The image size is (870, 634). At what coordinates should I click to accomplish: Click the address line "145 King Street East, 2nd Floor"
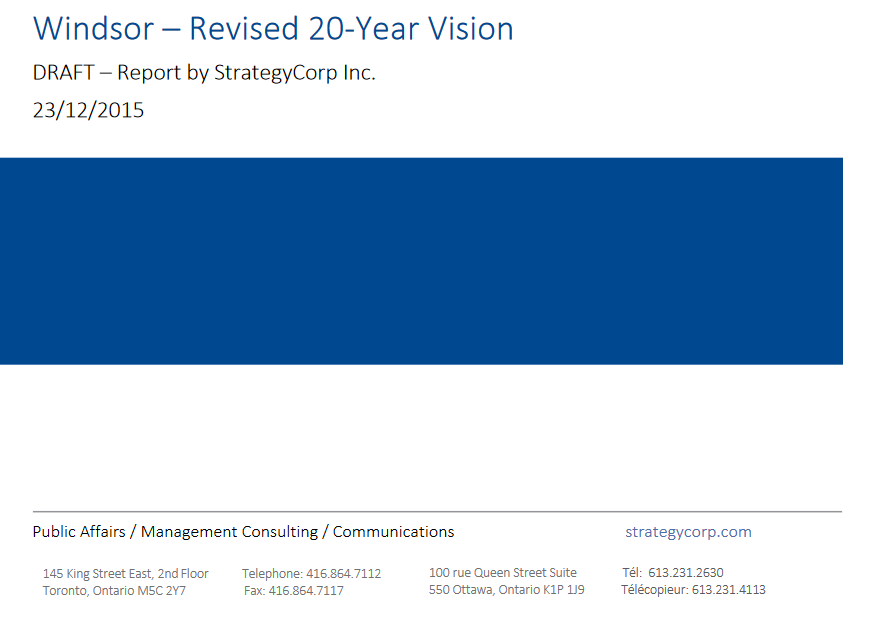(125, 574)
